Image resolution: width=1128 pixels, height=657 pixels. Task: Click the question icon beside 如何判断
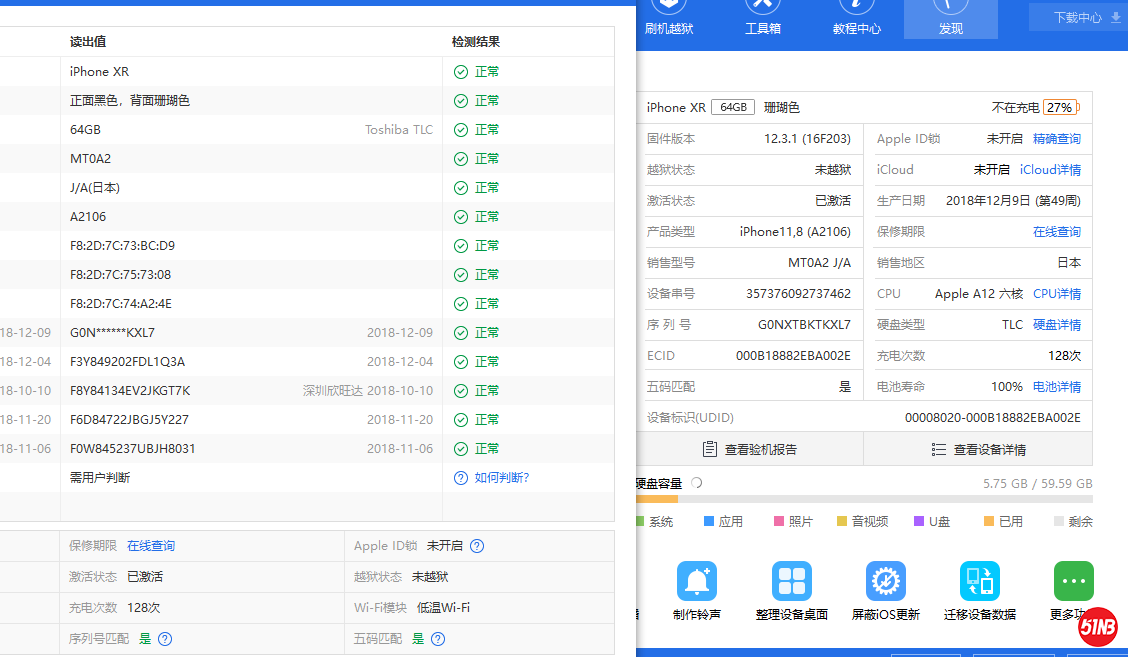click(460, 478)
